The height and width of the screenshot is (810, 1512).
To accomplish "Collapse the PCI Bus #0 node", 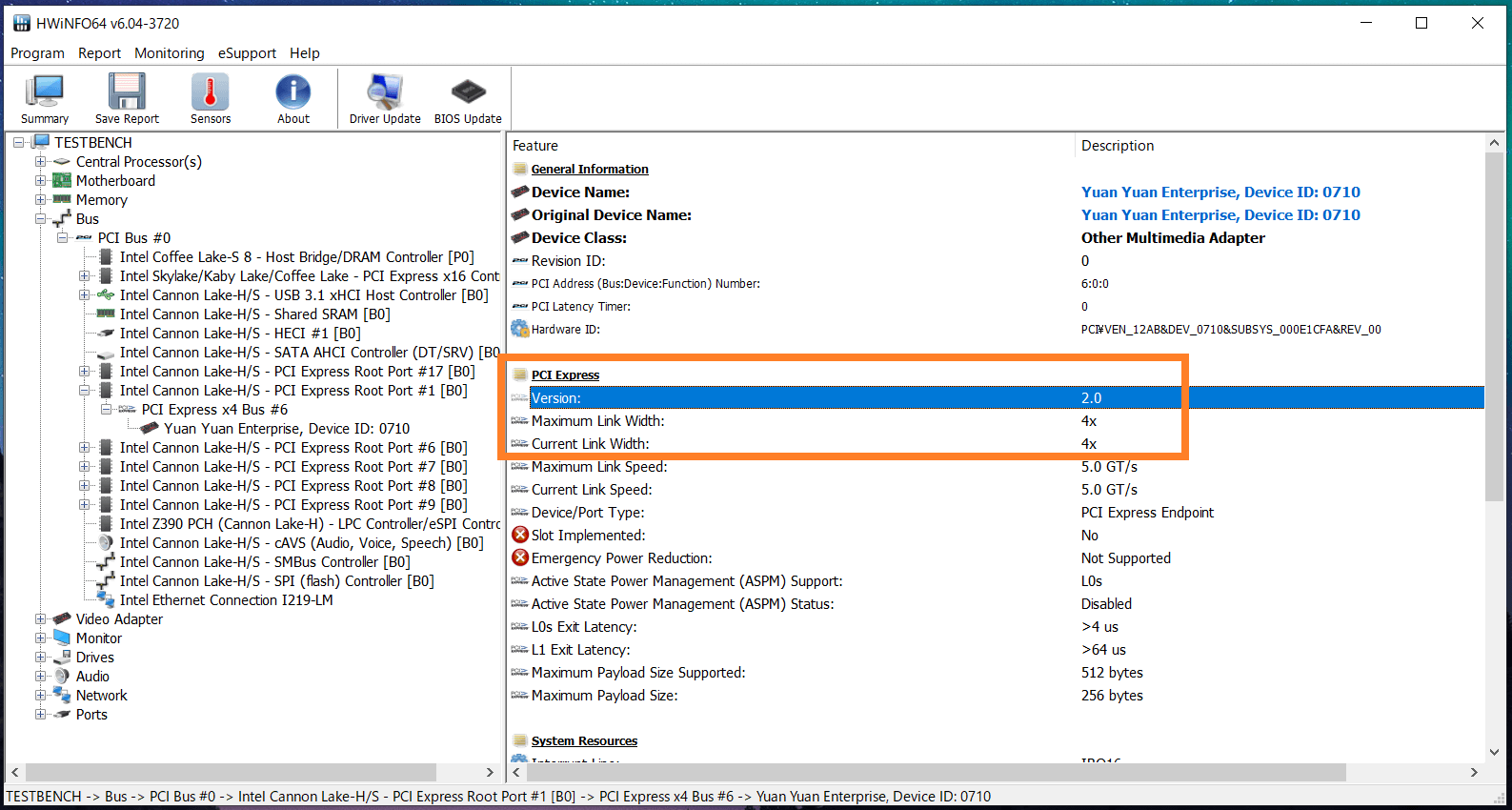I will 63,237.
